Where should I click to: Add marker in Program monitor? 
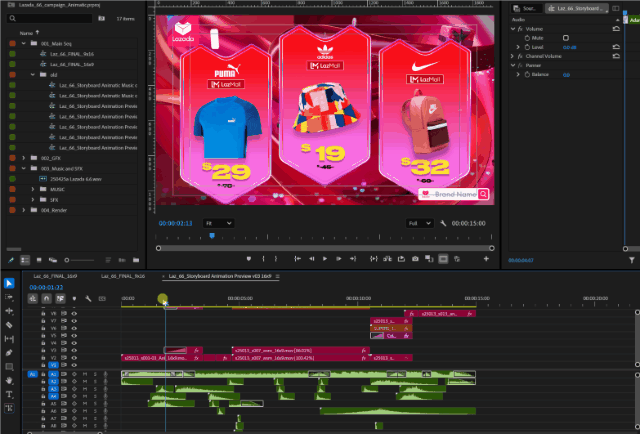[249, 259]
